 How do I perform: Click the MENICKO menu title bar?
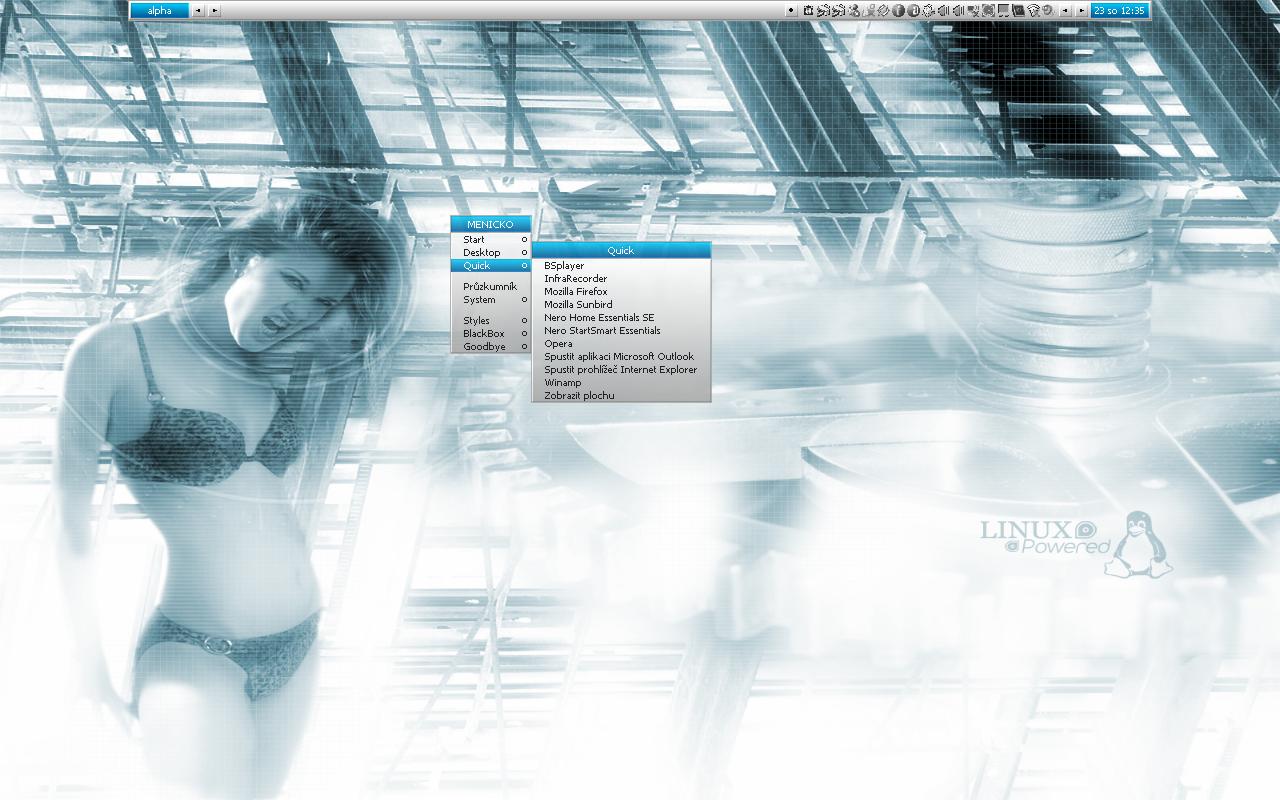pyautogui.click(x=490, y=225)
